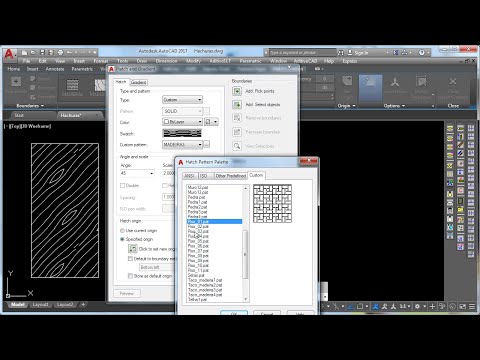Click the Preview button
The height and width of the screenshot is (360, 480).
(x=127, y=293)
